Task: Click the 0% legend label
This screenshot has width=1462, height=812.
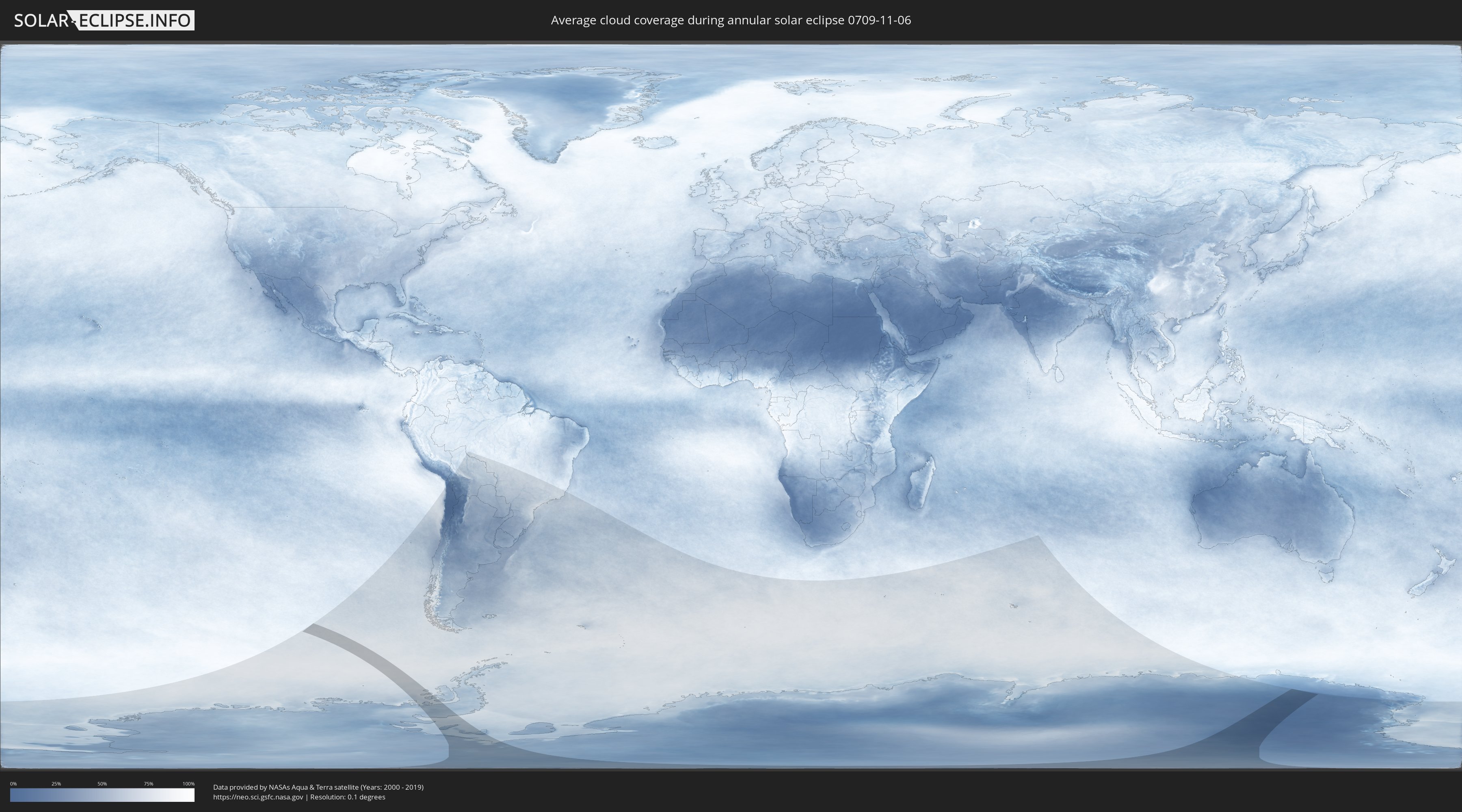Action: [13, 784]
